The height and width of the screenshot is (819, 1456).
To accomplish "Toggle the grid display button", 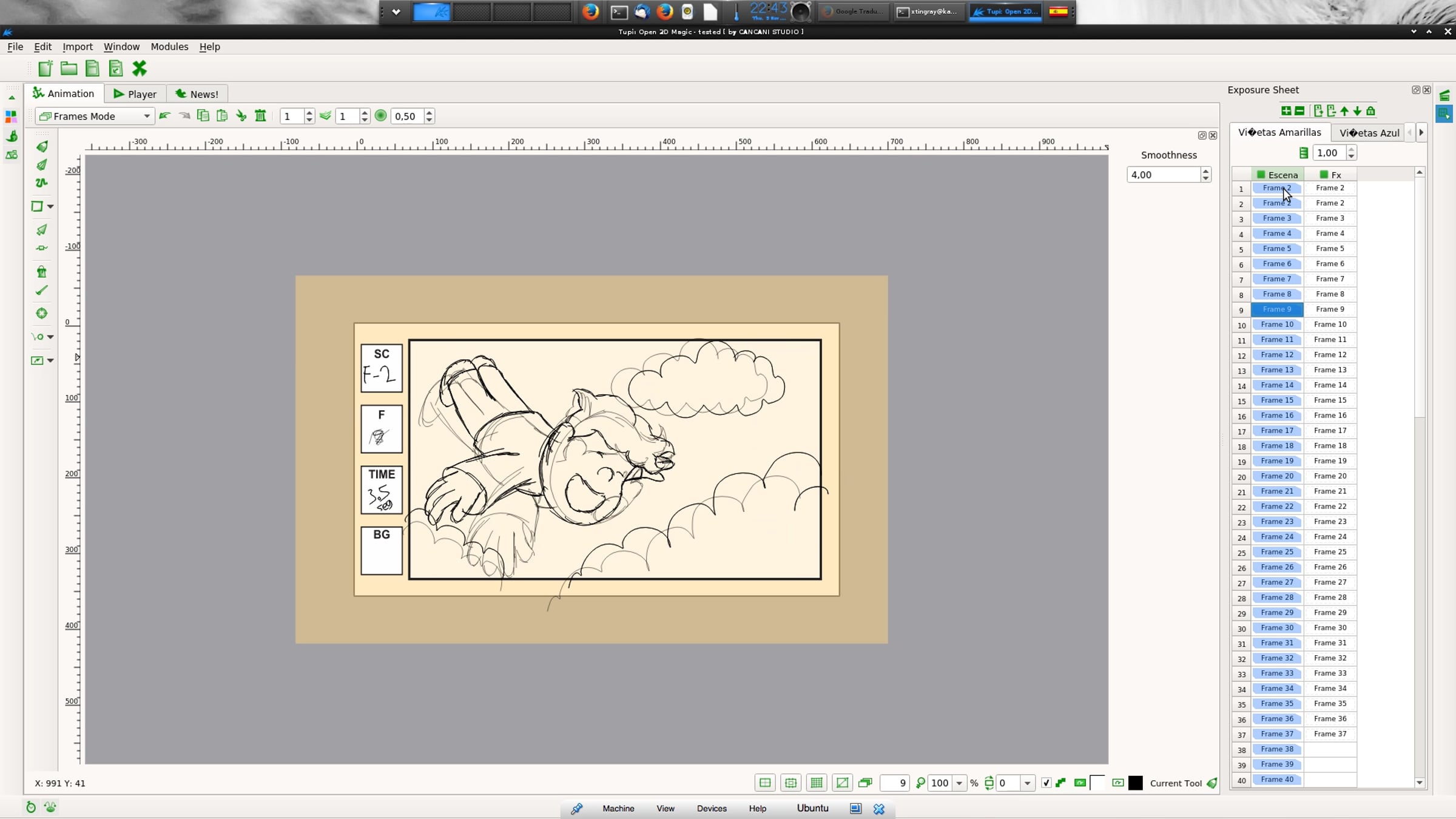I will 817,783.
